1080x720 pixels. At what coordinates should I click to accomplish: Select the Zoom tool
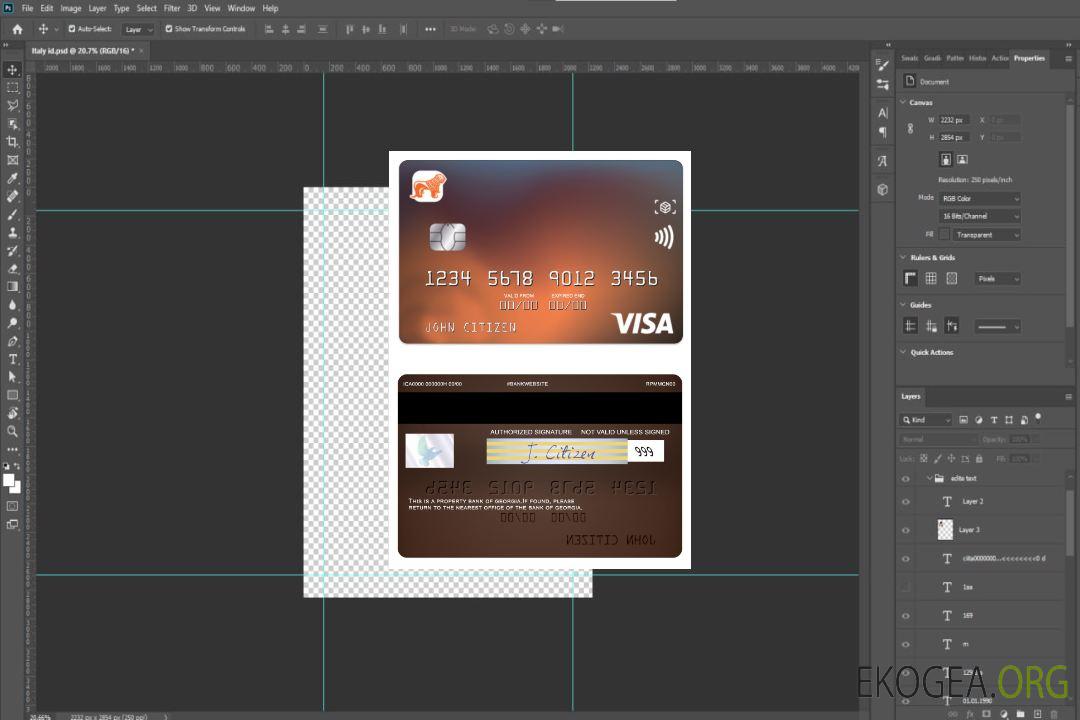[12, 431]
